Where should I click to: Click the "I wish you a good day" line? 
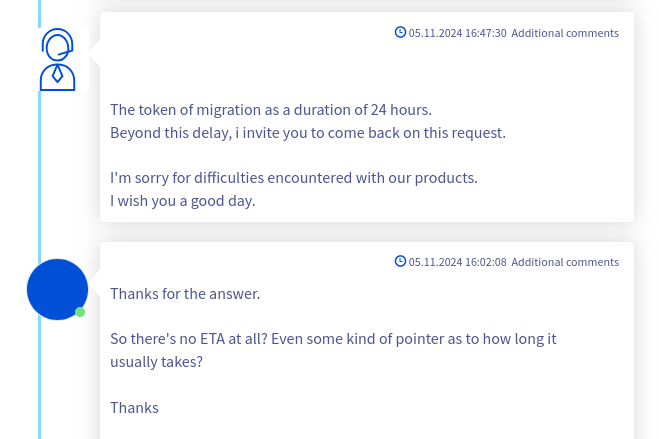tap(182, 200)
